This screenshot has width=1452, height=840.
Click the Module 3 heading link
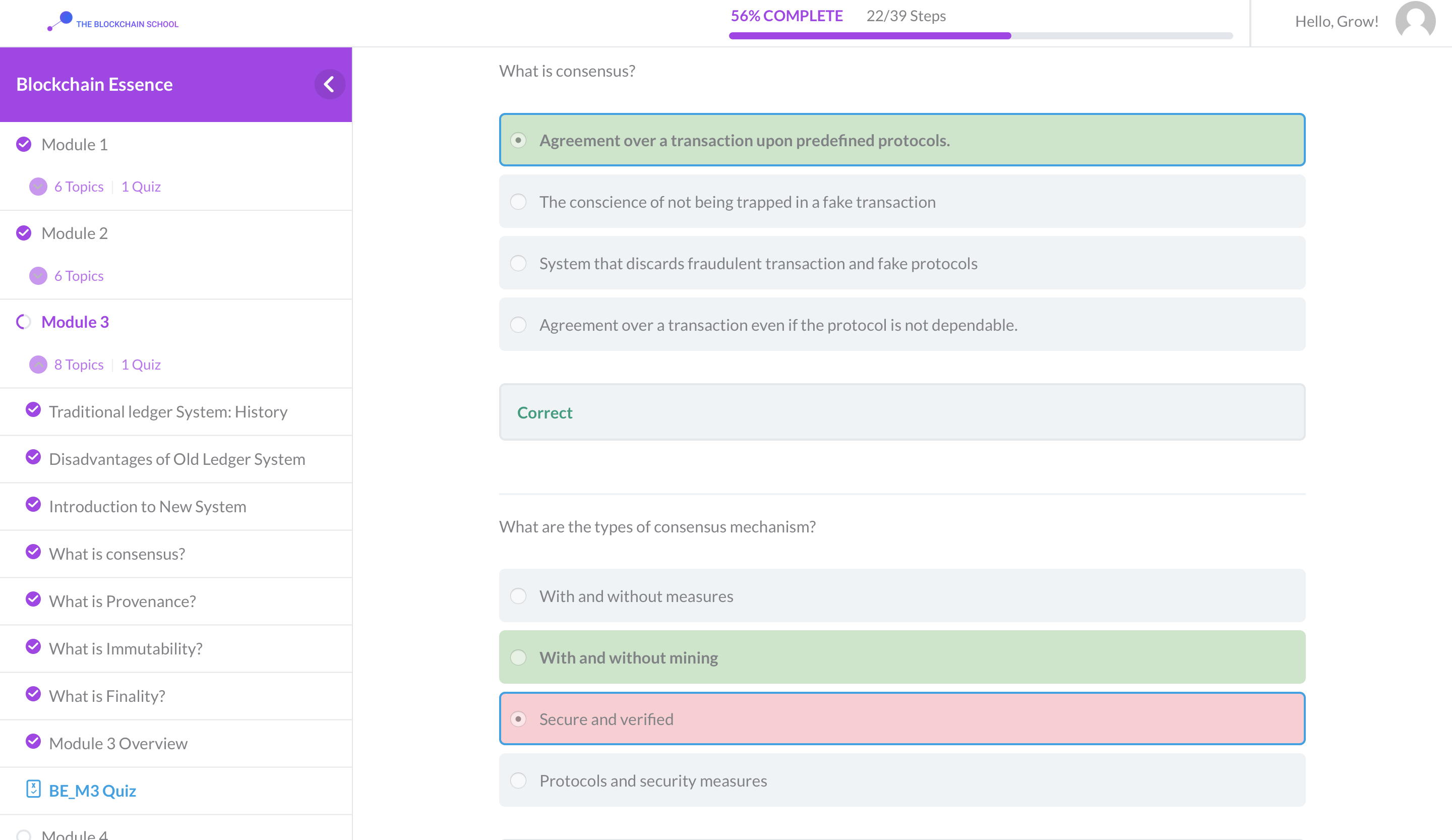75,322
